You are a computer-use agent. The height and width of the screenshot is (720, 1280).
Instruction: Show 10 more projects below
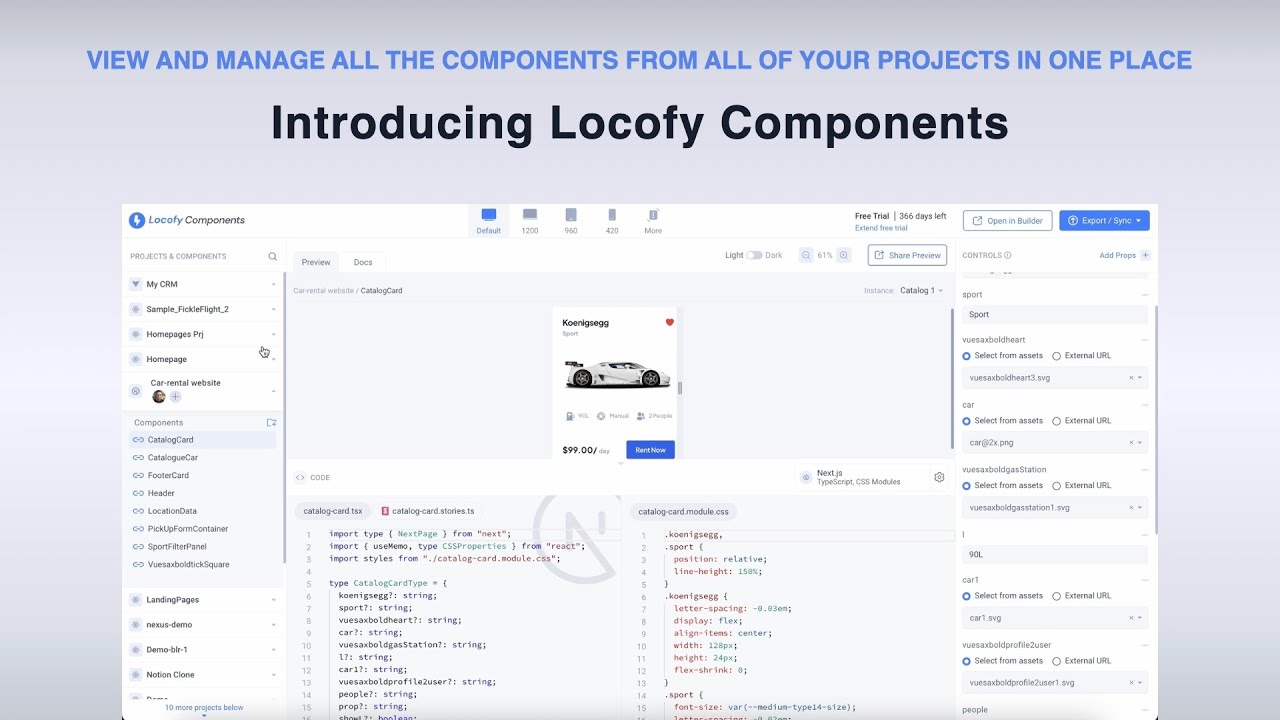point(204,708)
